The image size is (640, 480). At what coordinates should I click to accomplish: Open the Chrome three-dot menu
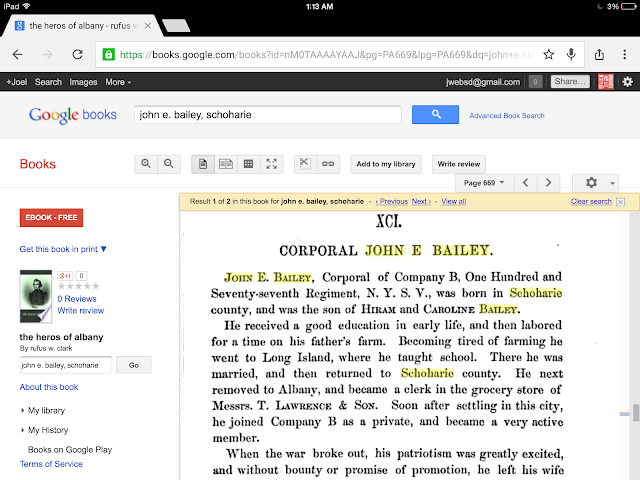pyautogui.click(x=624, y=54)
